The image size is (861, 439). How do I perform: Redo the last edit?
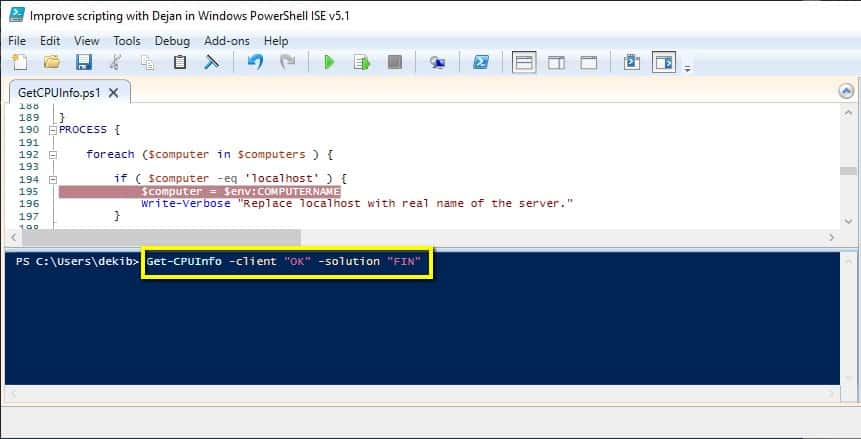(x=287, y=62)
